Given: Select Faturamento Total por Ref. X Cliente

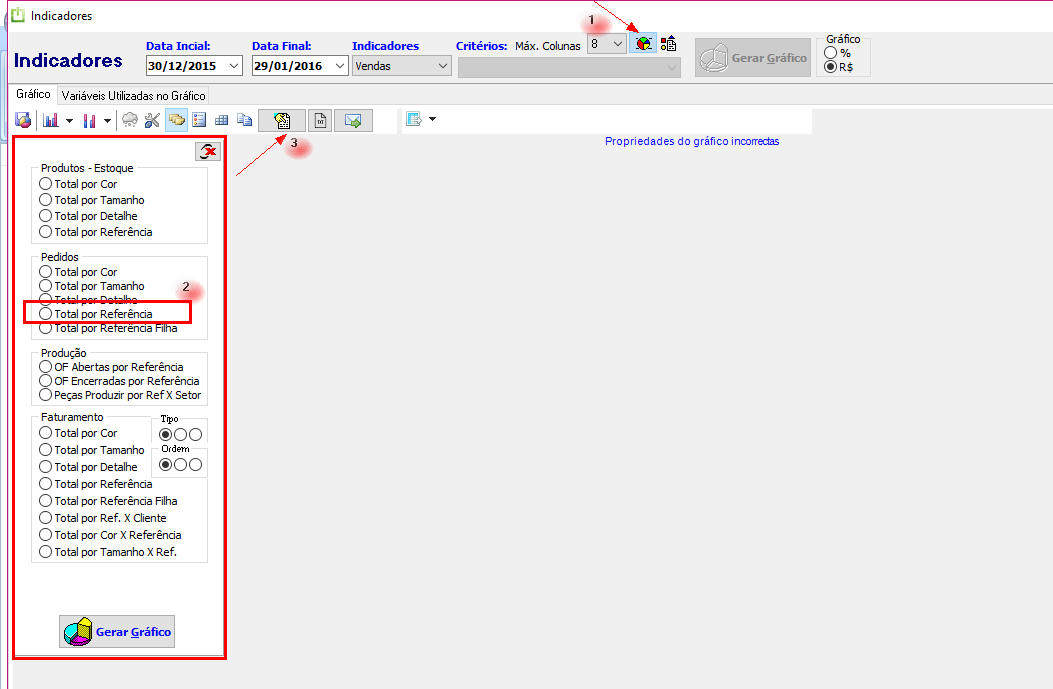Looking at the screenshot, I should coord(46,518).
